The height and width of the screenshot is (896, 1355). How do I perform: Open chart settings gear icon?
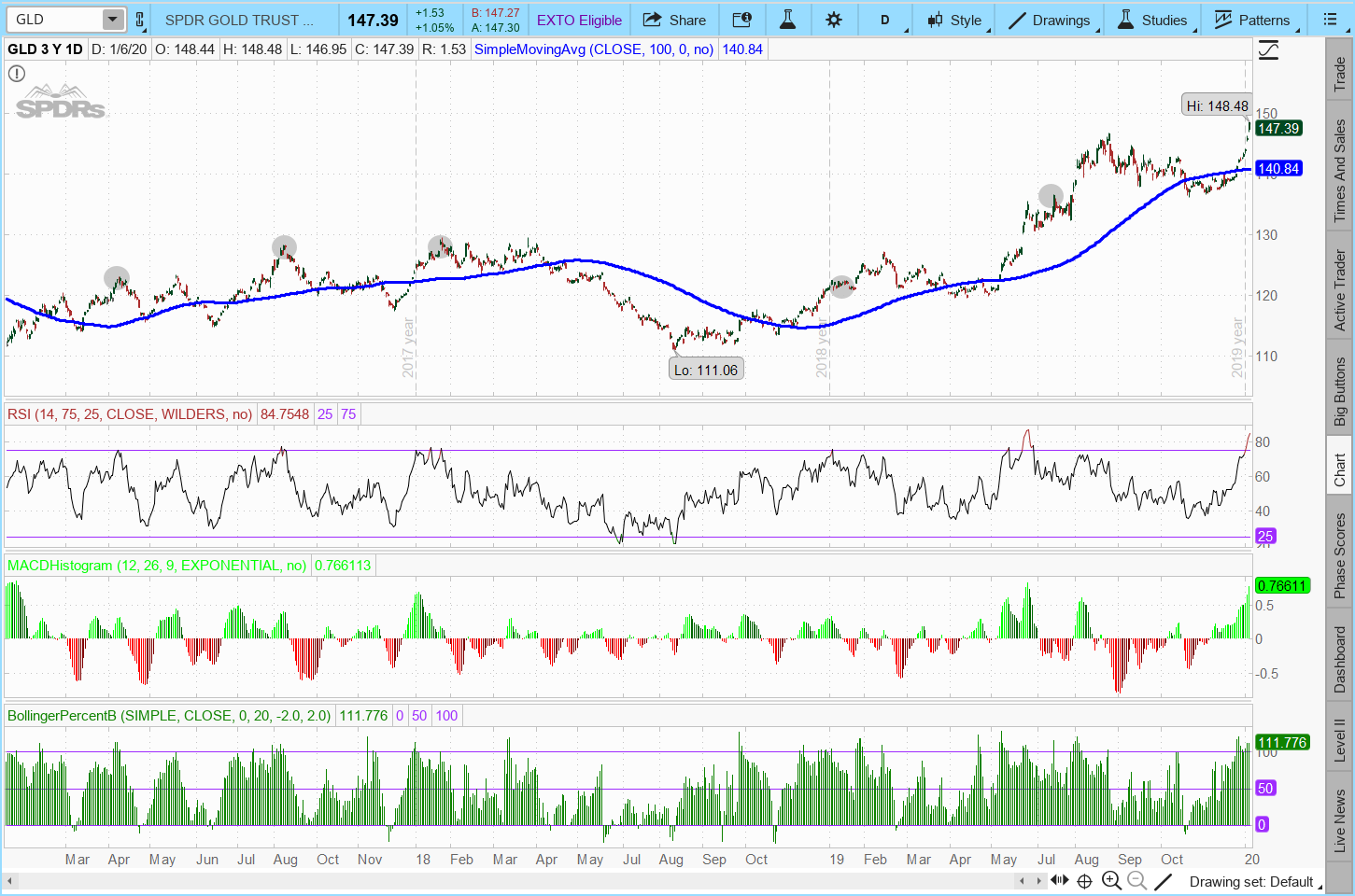[834, 20]
